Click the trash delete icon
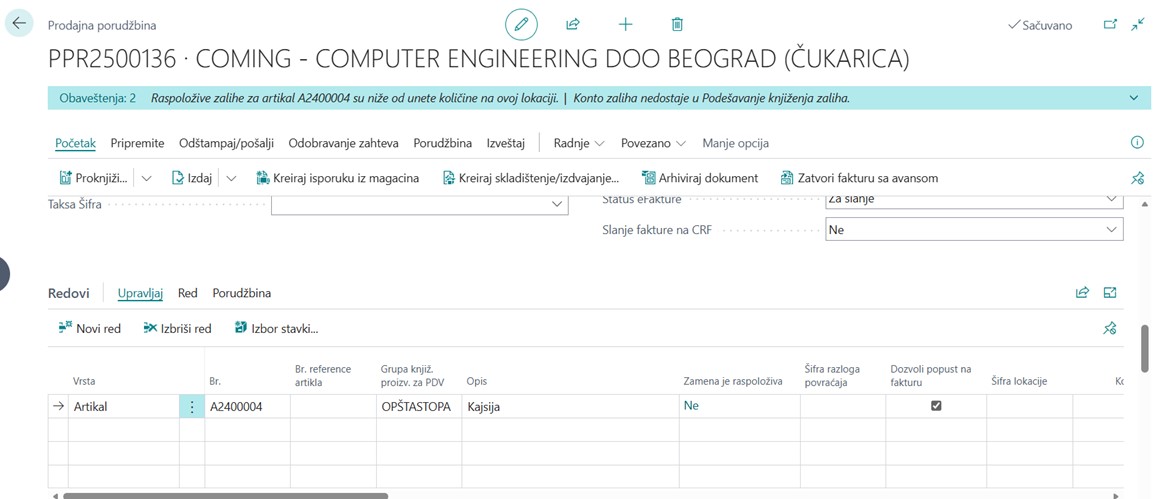Screen dimensions: 1156x499 [x=677, y=24]
